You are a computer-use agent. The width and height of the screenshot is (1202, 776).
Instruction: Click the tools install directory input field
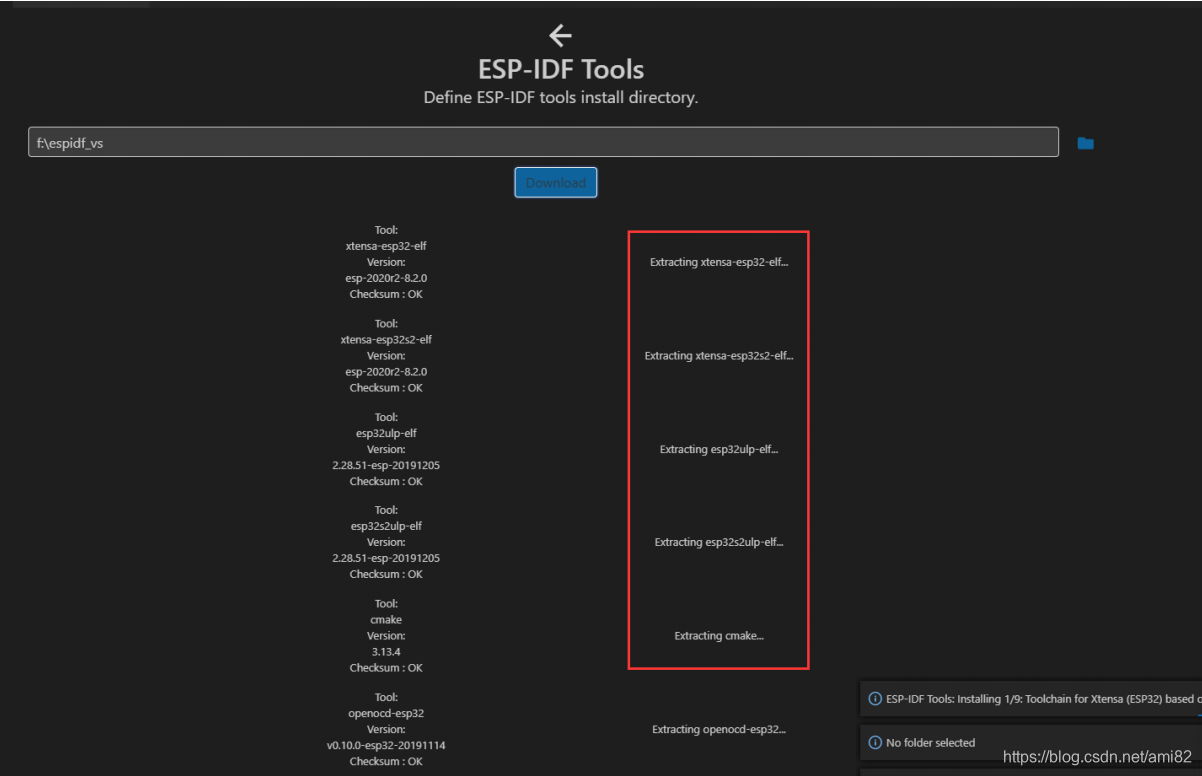pyautogui.click(x=543, y=142)
